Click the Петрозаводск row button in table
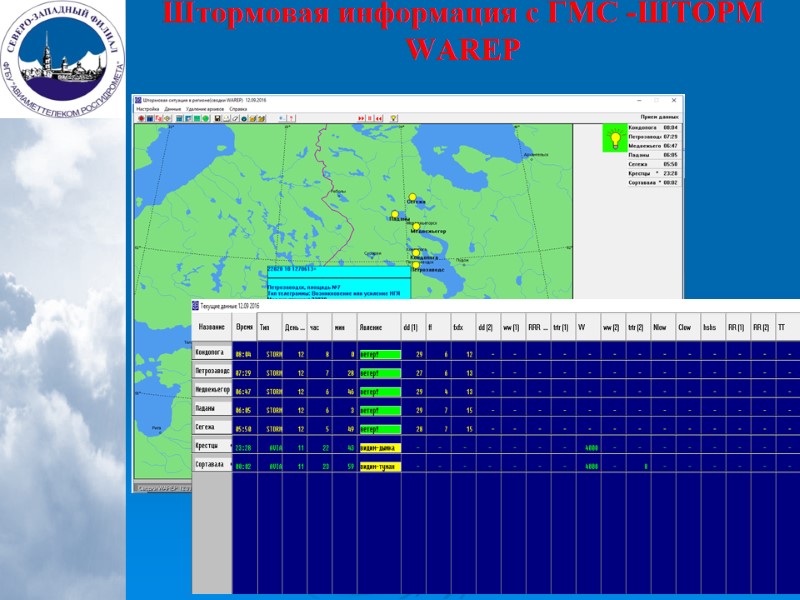800x600 pixels. (212, 370)
